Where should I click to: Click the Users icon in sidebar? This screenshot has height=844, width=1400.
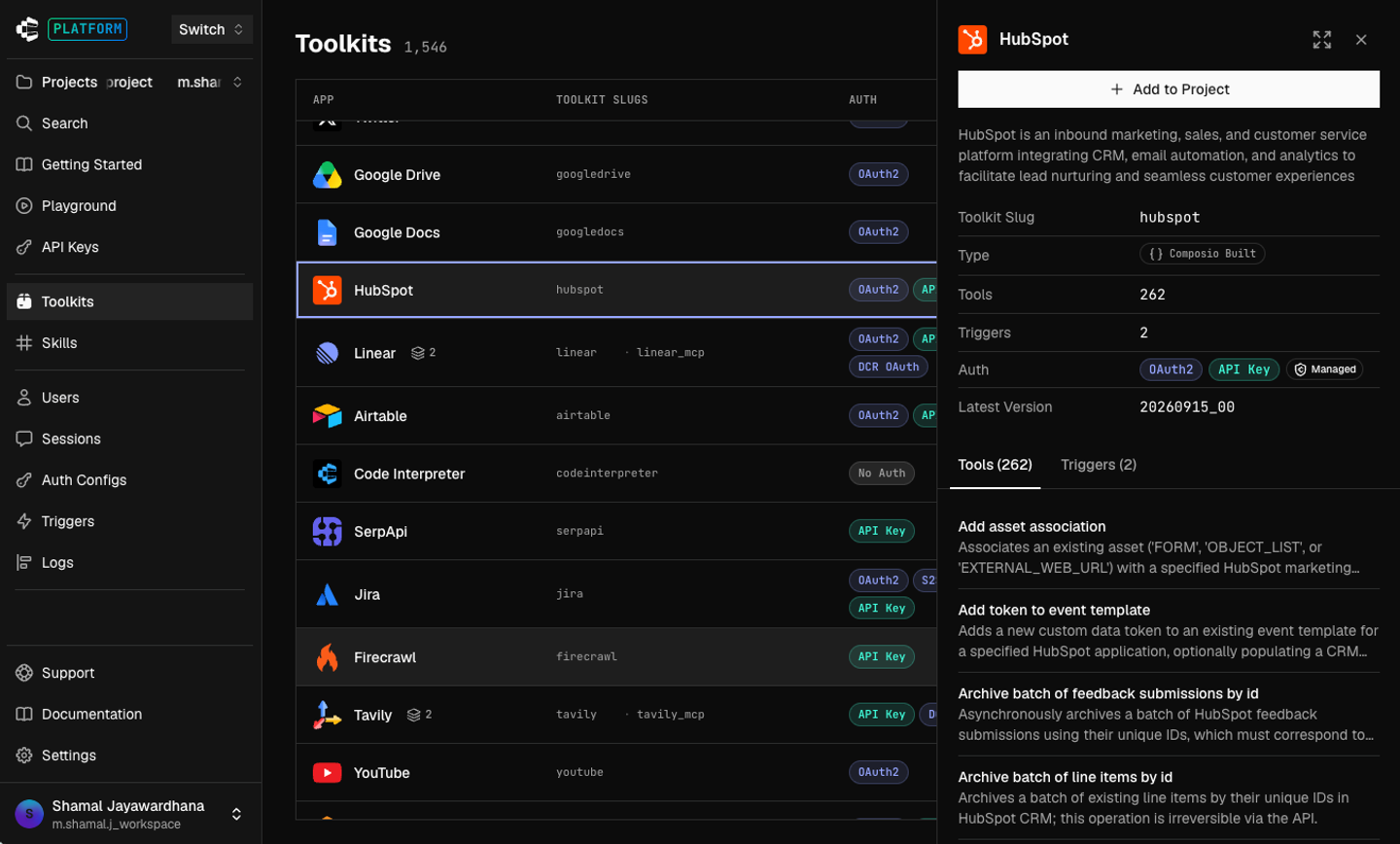tap(24, 398)
